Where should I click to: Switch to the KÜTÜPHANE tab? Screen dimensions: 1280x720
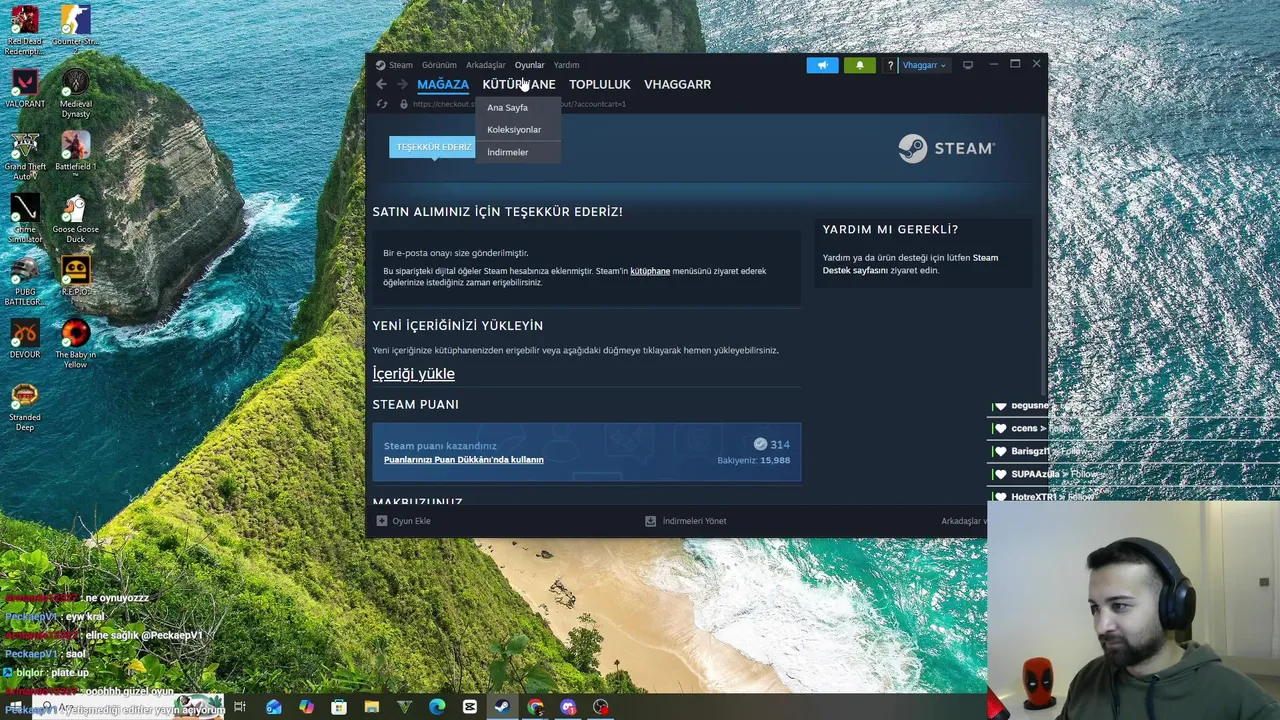click(519, 84)
